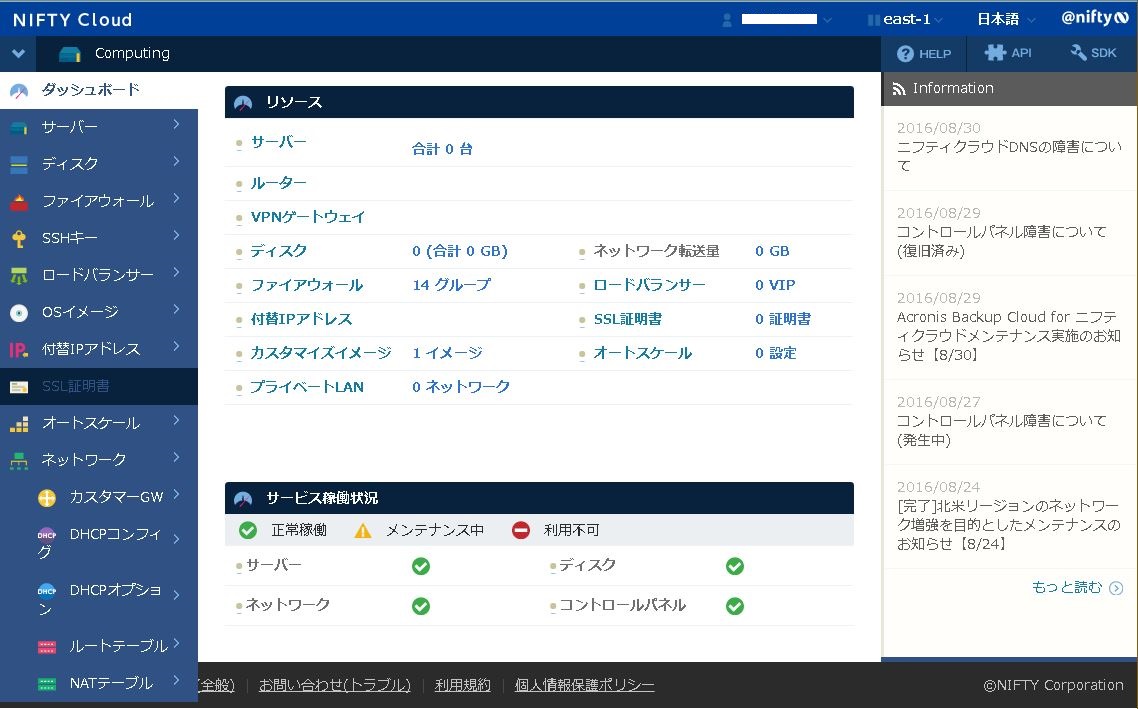Image resolution: width=1138 pixels, height=709 pixels.
Task: Expand the サーバー sidebar submenu arrow
Action: [176, 125]
